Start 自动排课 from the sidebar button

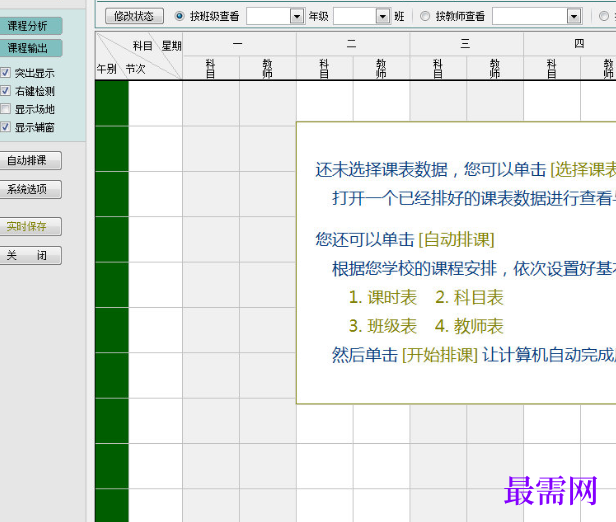point(30,160)
